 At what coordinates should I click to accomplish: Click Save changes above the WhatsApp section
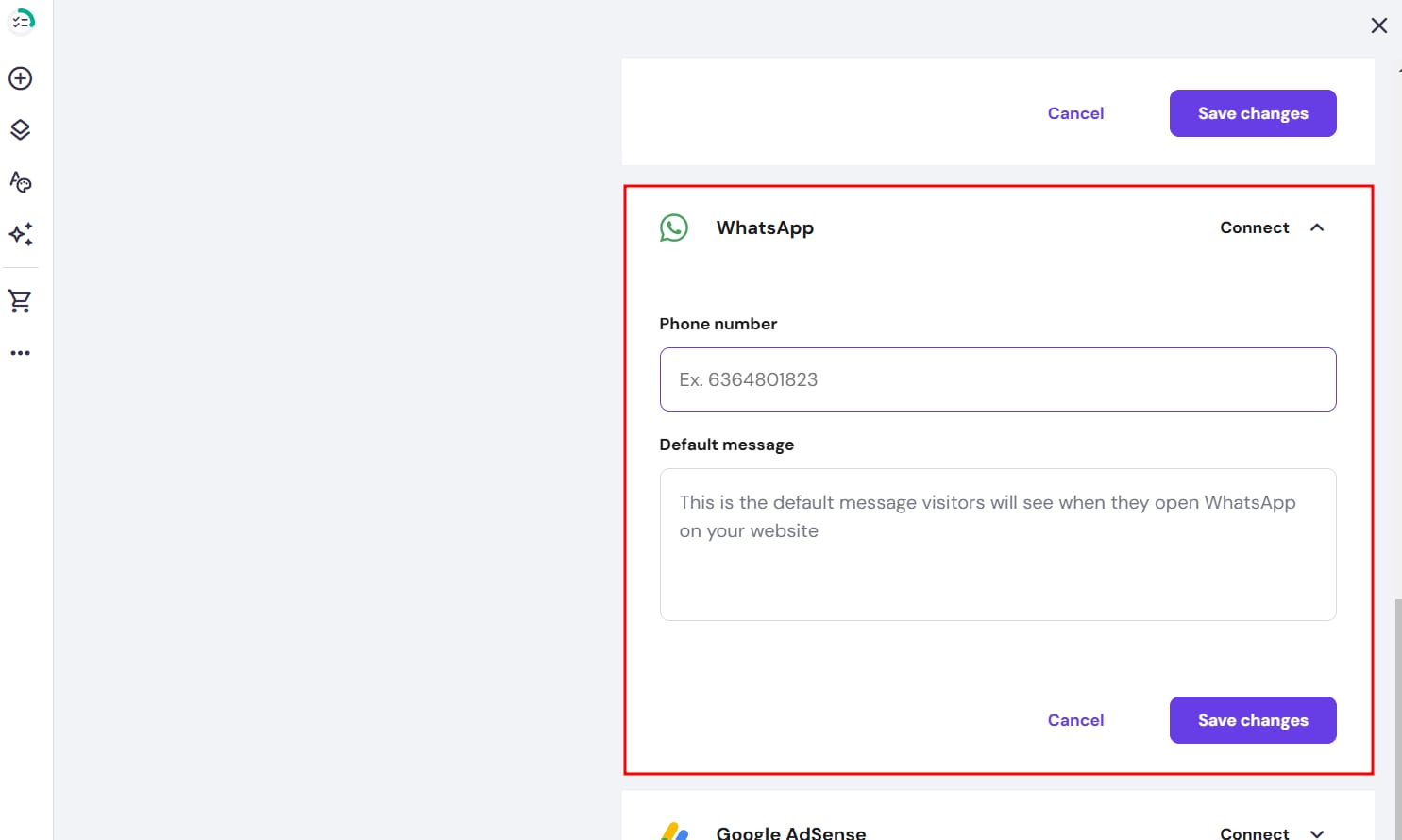point(1252,113)
